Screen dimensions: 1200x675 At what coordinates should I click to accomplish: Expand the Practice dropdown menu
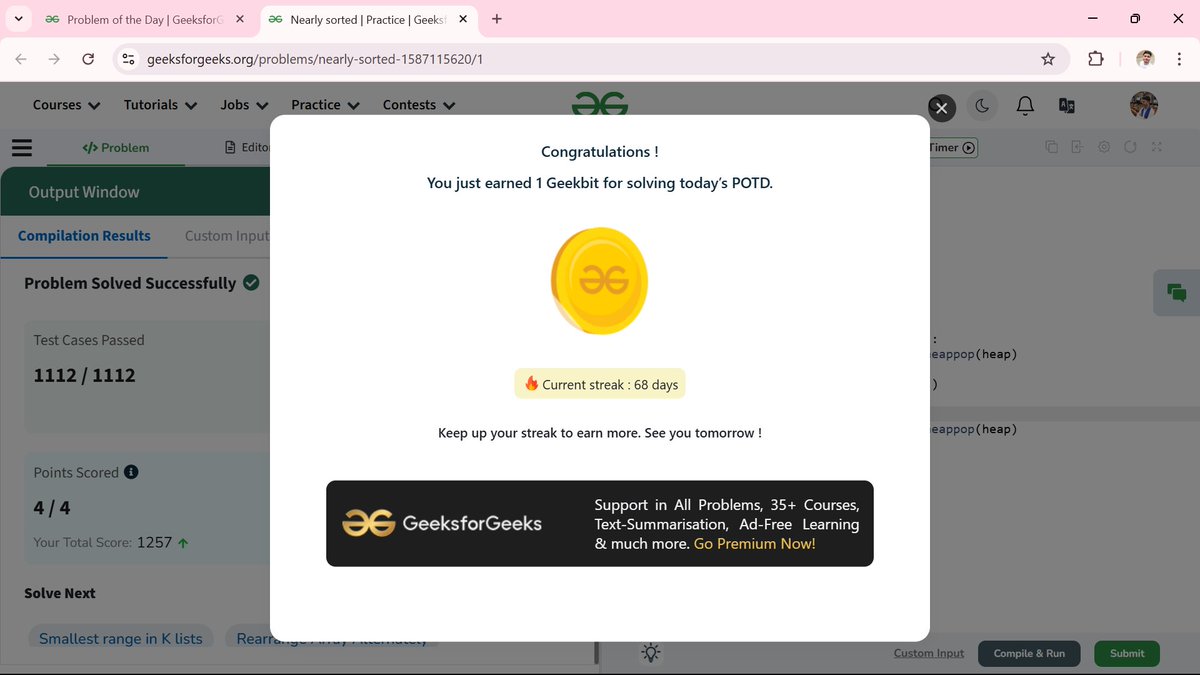(x=325, y=105)
